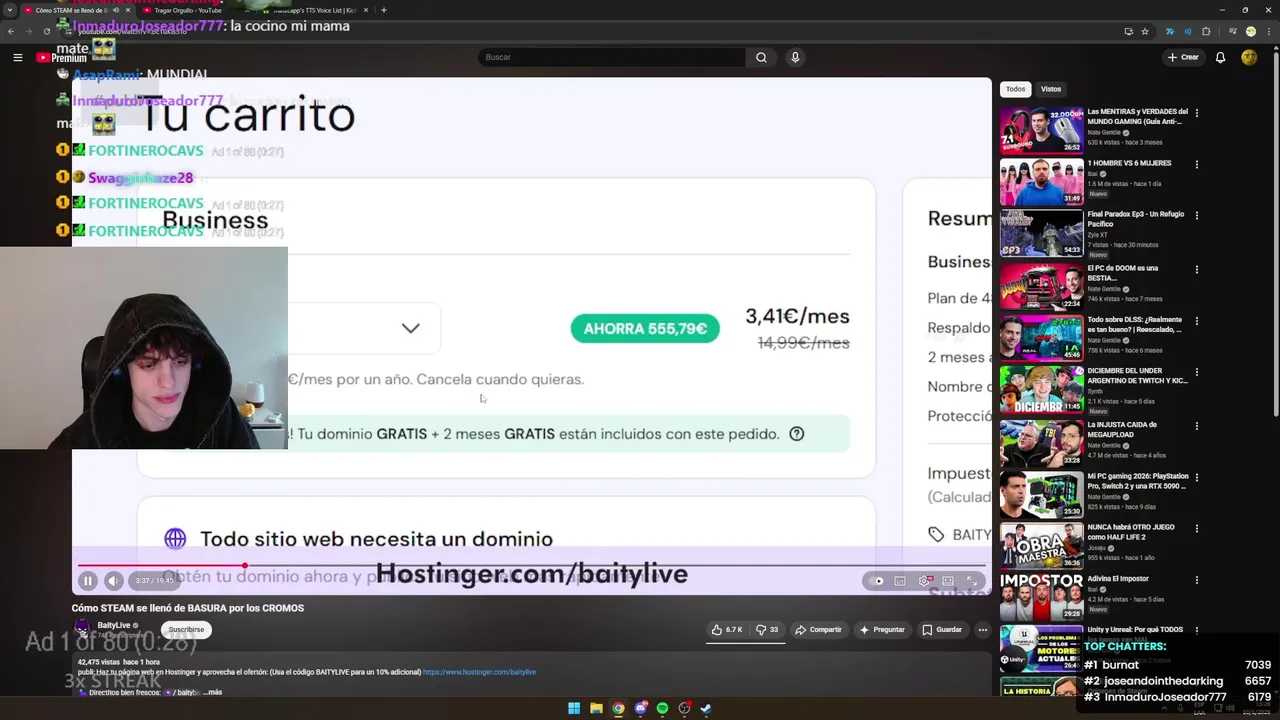Open Steam from the taskbar
Viewport: 1280px width, 720px height.
pyautogui.click(x=706, y=708)
